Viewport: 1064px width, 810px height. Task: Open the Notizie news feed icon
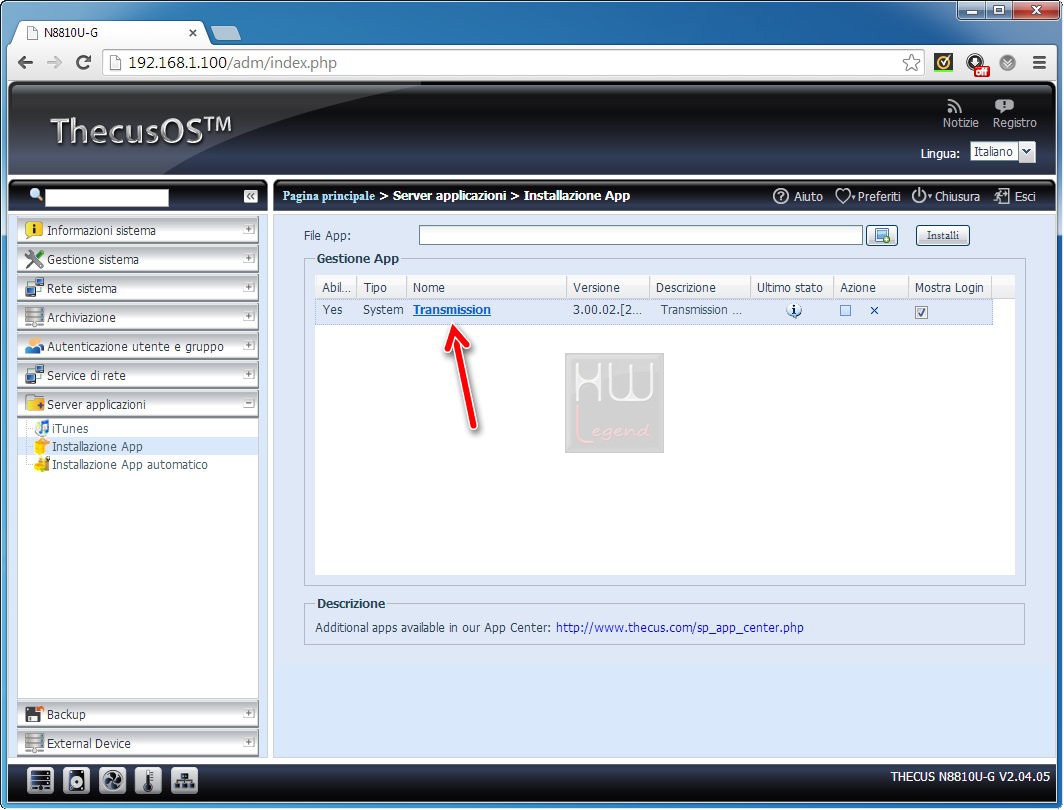[x=955, y=107]
